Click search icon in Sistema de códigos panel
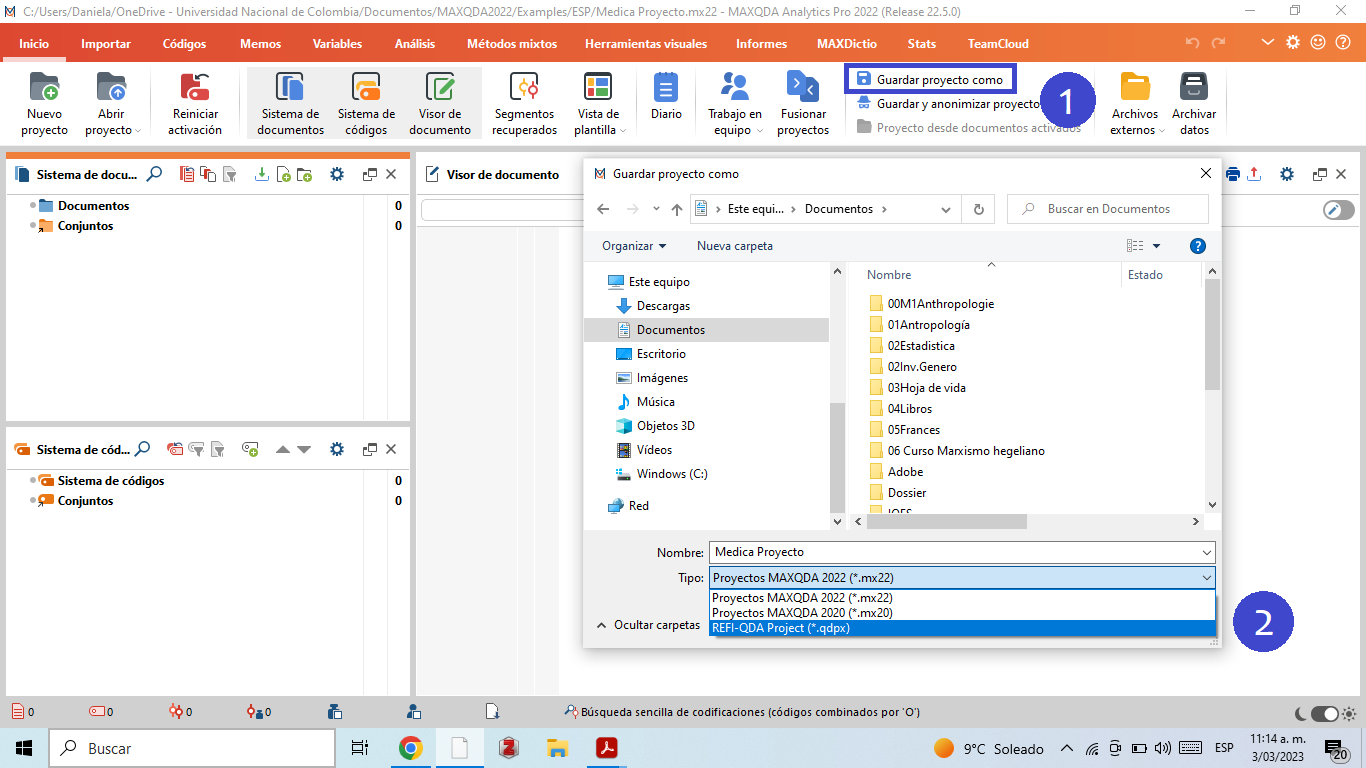The width and height of the screenshot is (1366, 768). [x=143, y=449]
